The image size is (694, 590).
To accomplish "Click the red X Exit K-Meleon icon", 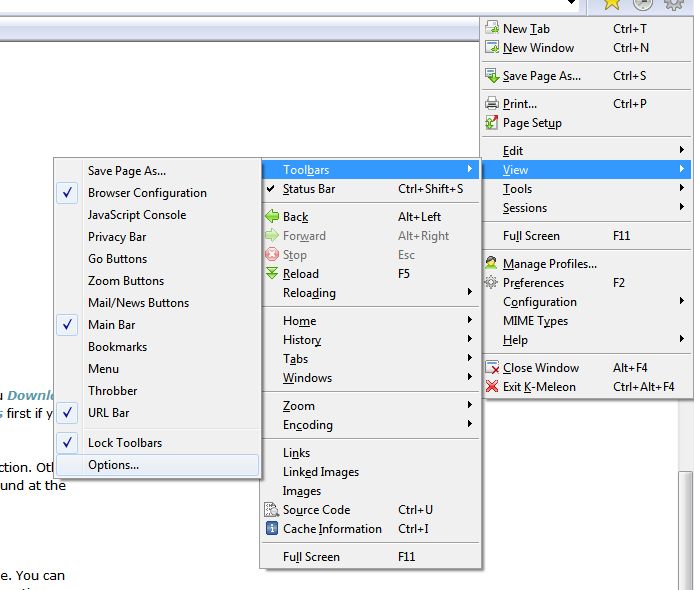I will tap(491, 386).
